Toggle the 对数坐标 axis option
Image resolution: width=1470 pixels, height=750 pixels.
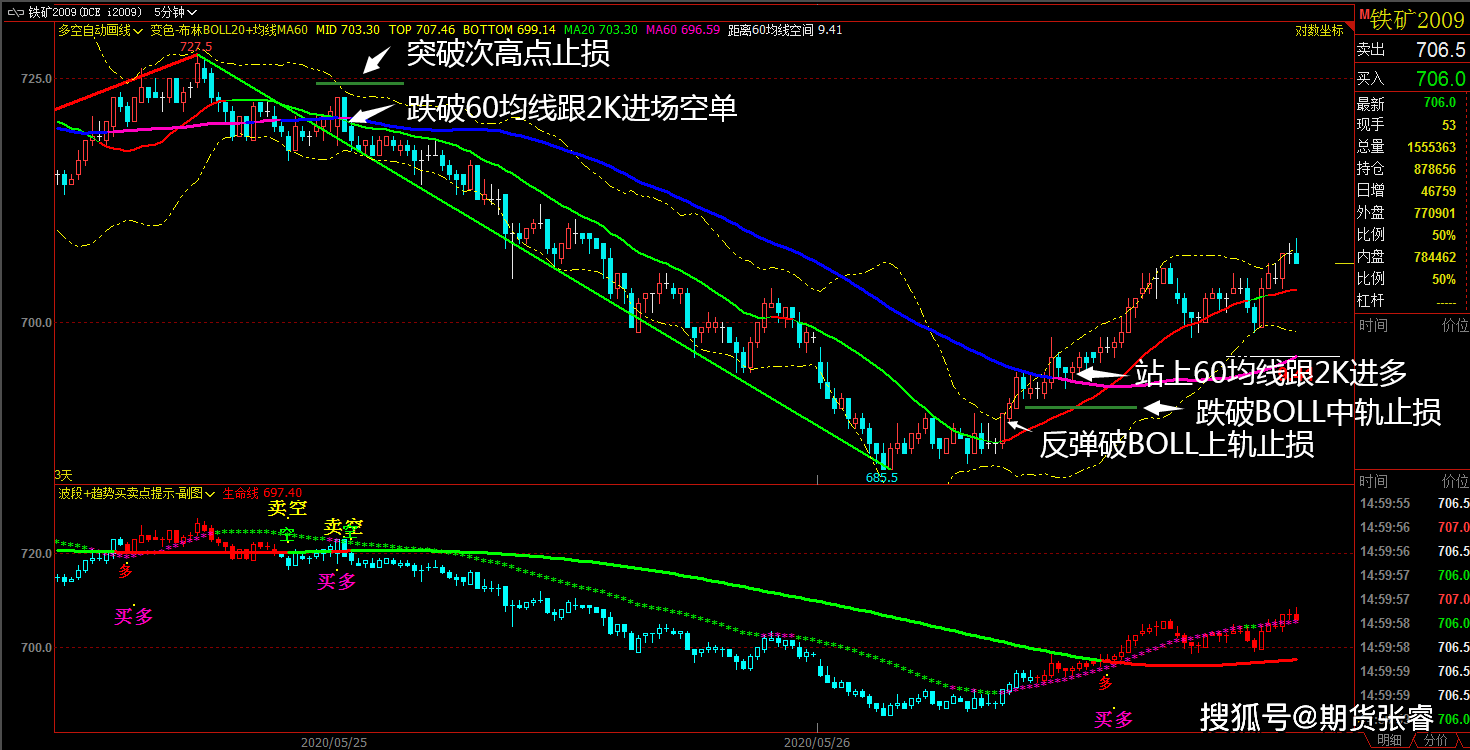pos(1319,30)
